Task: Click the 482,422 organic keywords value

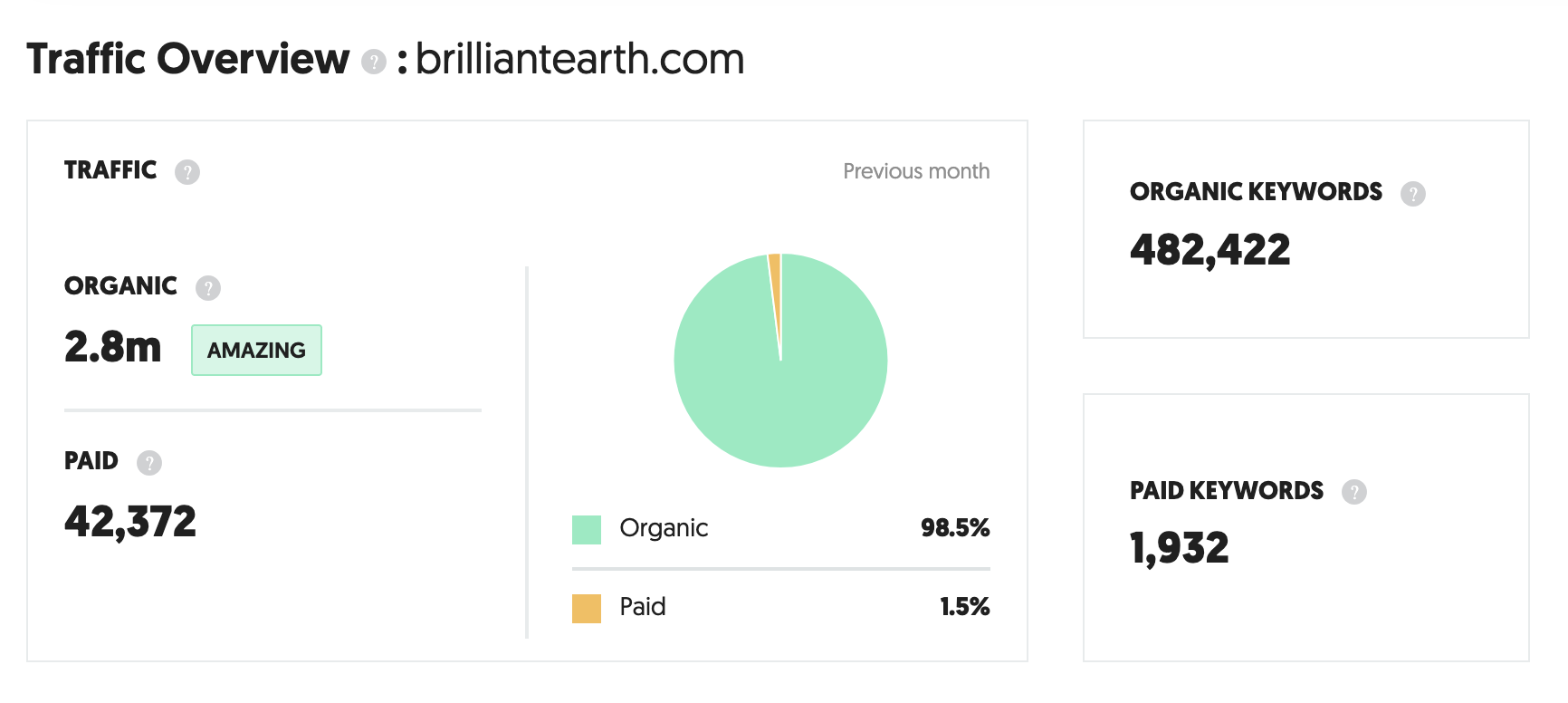Action: click(1209, 250)
